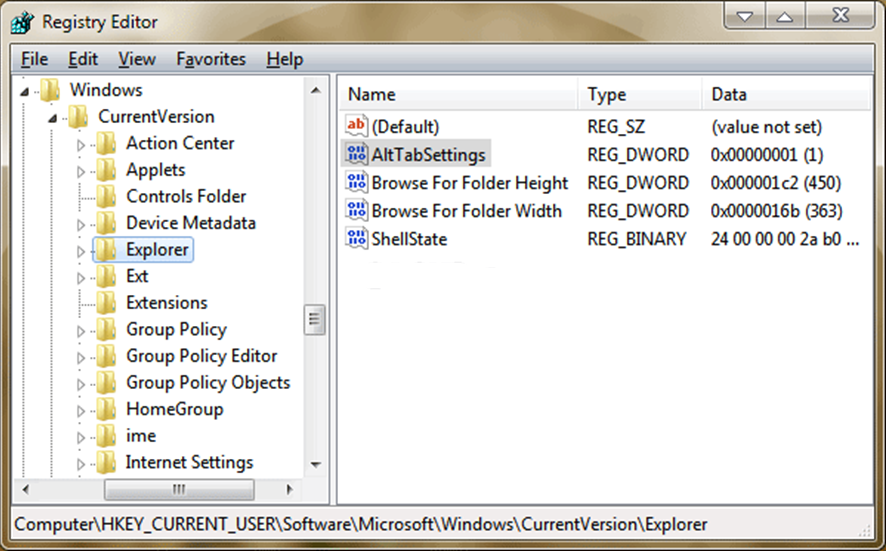The image size is (887, 553).
Task: Open the View menu
Action: click(x=137, y=59)
